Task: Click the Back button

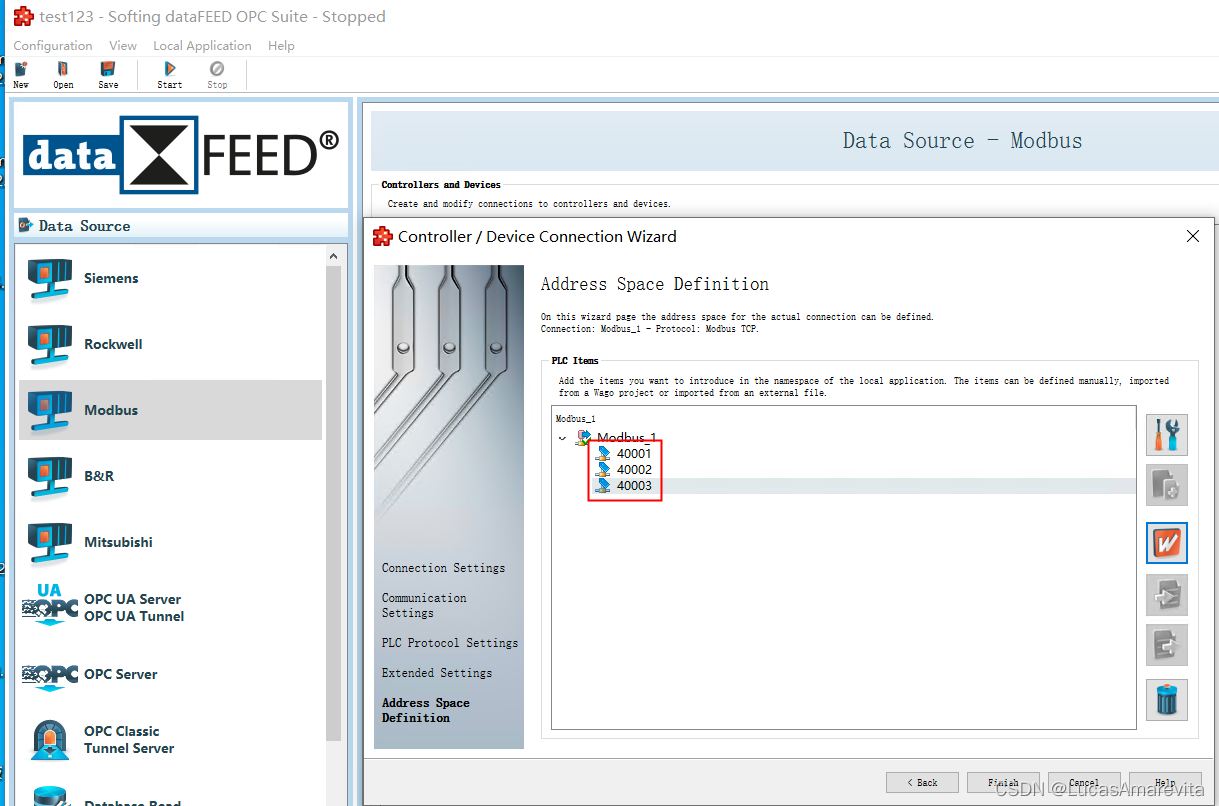Action: pyautogui.click(x=922, y=782)
